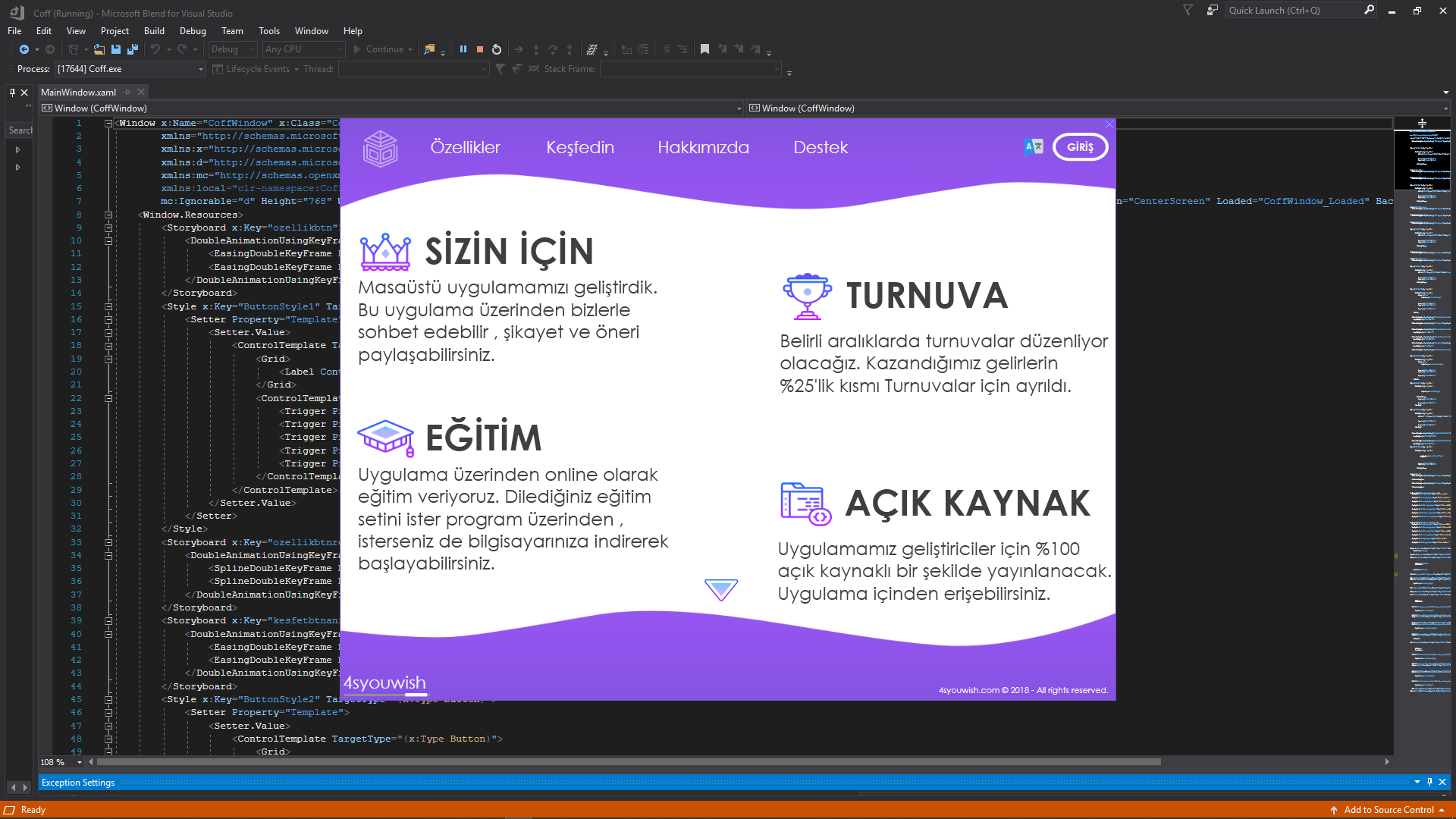Click the Open File folder icon
This screenshot has height=819, width=1456.
[99, 49]
